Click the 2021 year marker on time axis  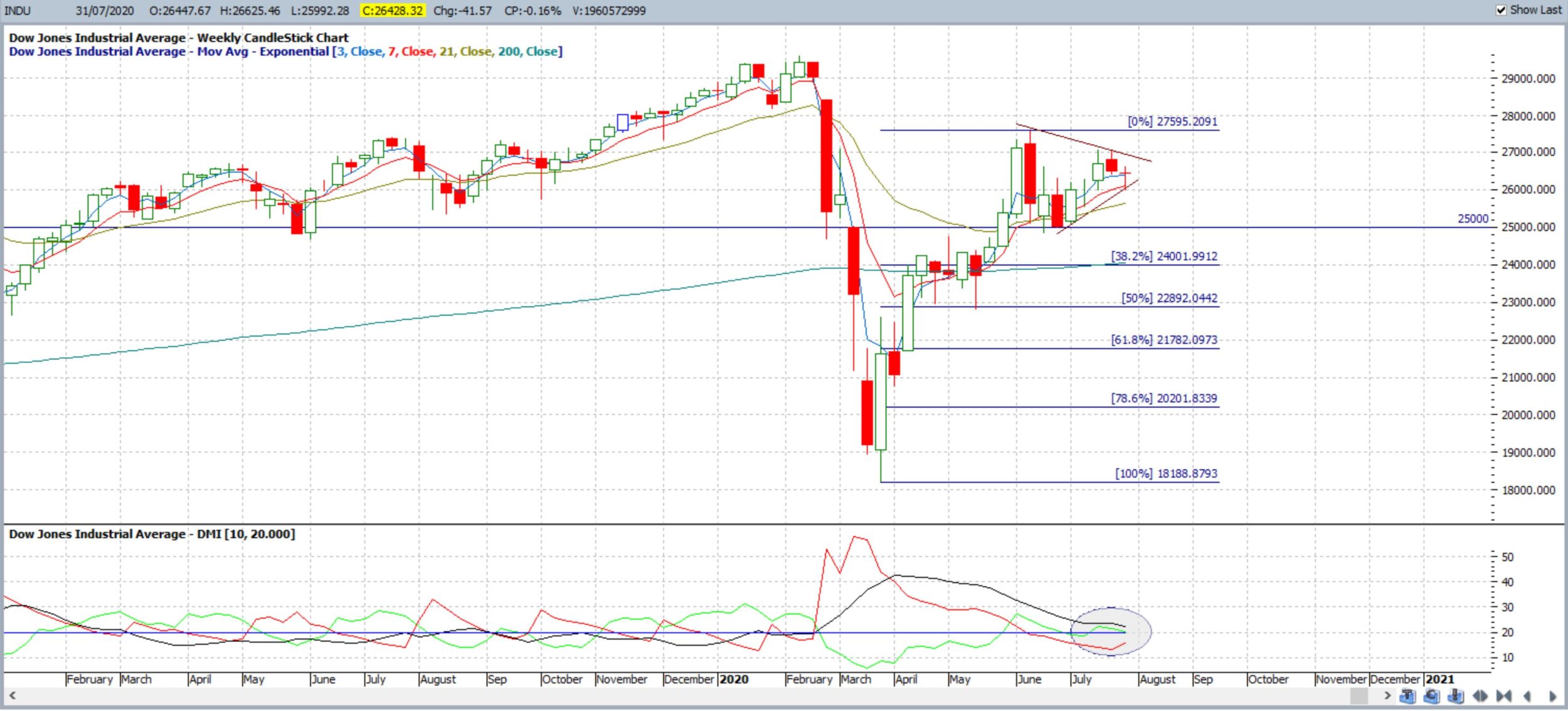tap(1439, 679)
